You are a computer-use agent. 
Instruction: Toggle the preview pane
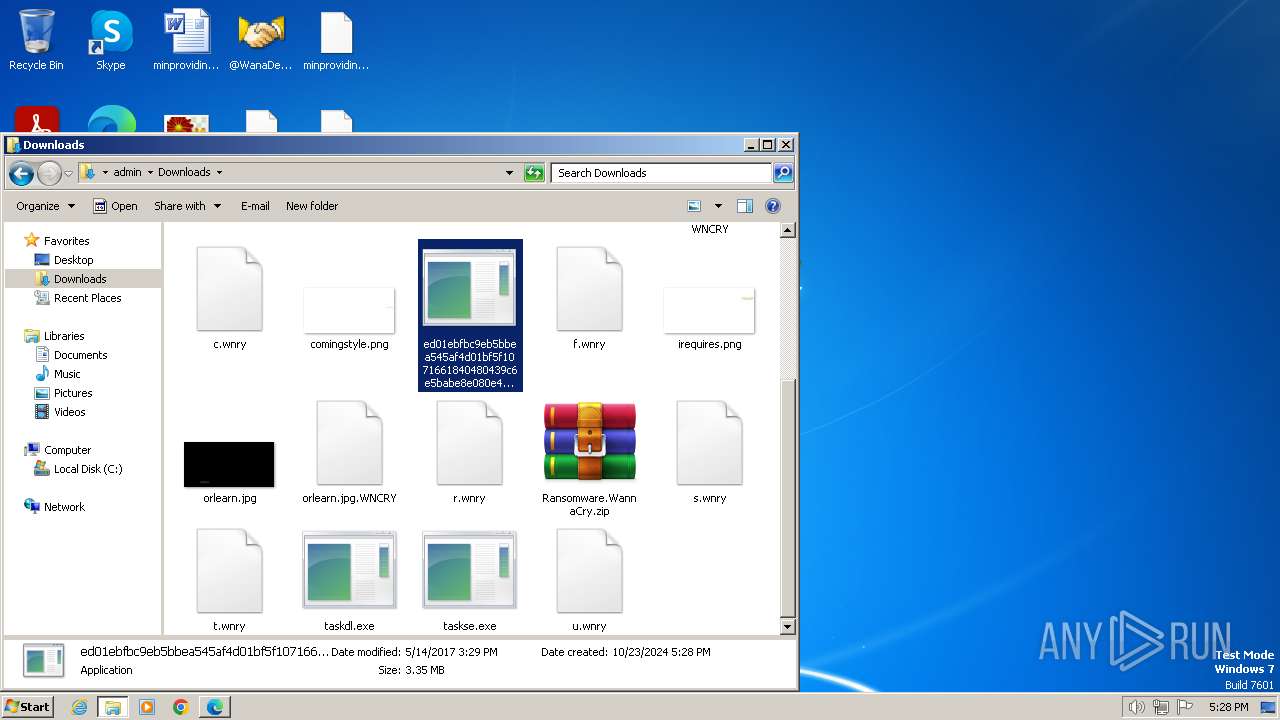point(745,206)
